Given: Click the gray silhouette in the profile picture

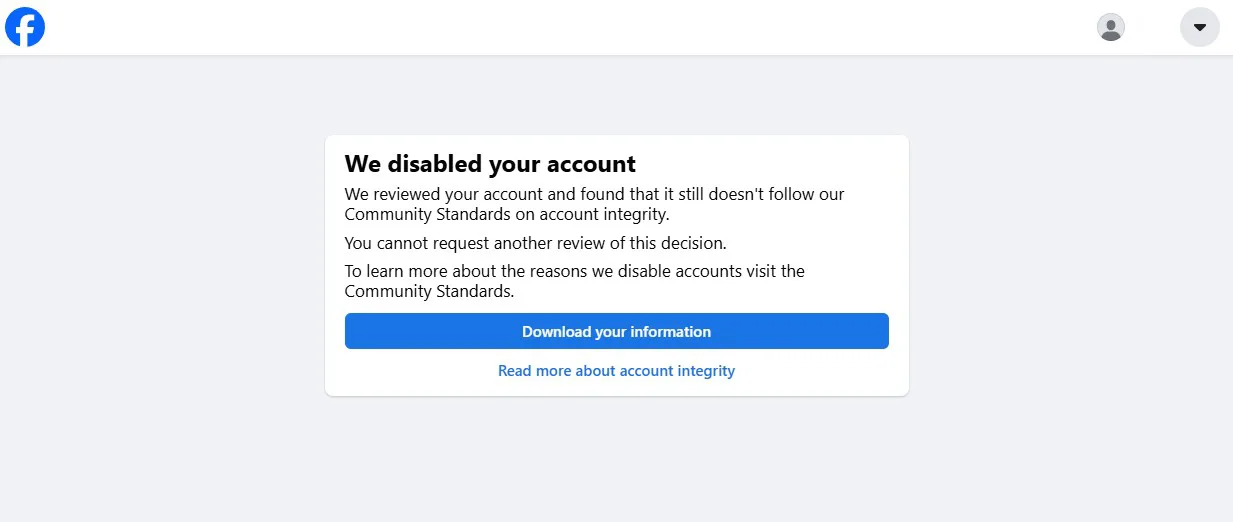Looking at the screenshot, I should coord(1110,29).
